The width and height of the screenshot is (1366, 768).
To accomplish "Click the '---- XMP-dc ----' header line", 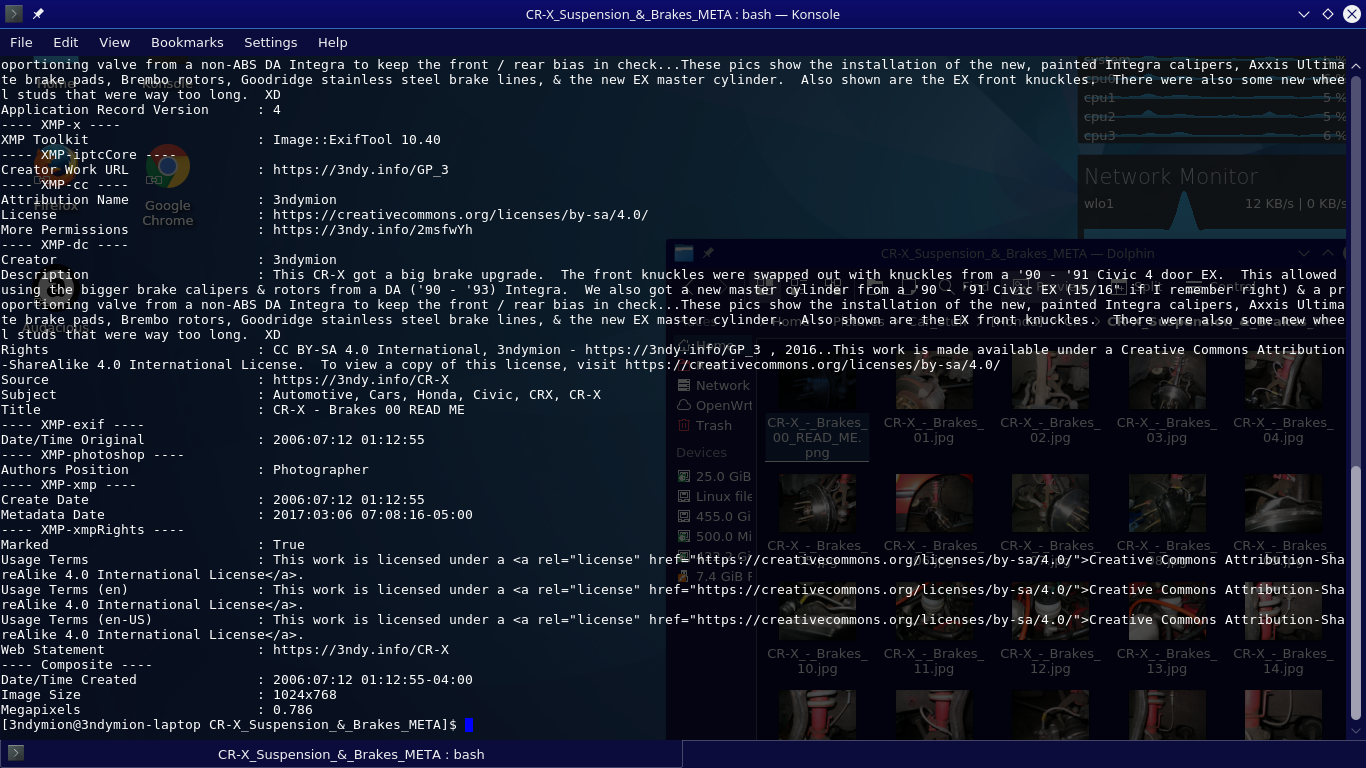I will (x=65, y=245).
